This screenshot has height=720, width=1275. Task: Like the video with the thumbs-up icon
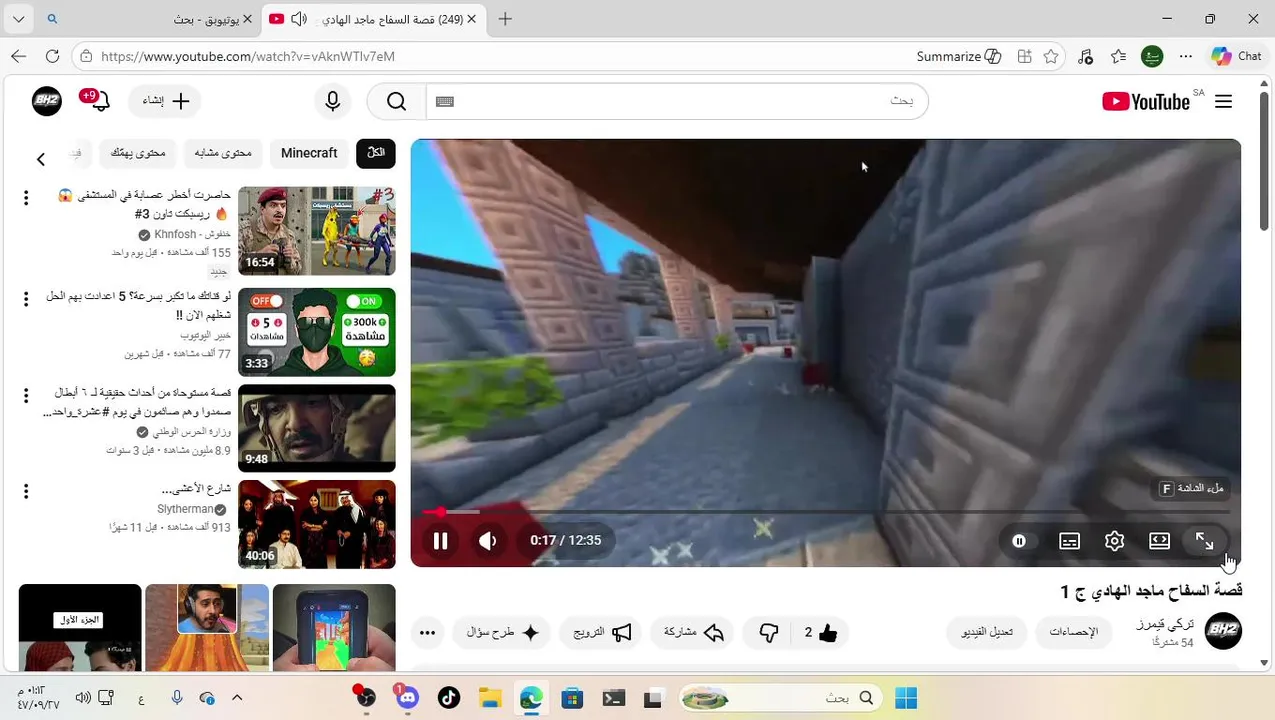(828, 632)
